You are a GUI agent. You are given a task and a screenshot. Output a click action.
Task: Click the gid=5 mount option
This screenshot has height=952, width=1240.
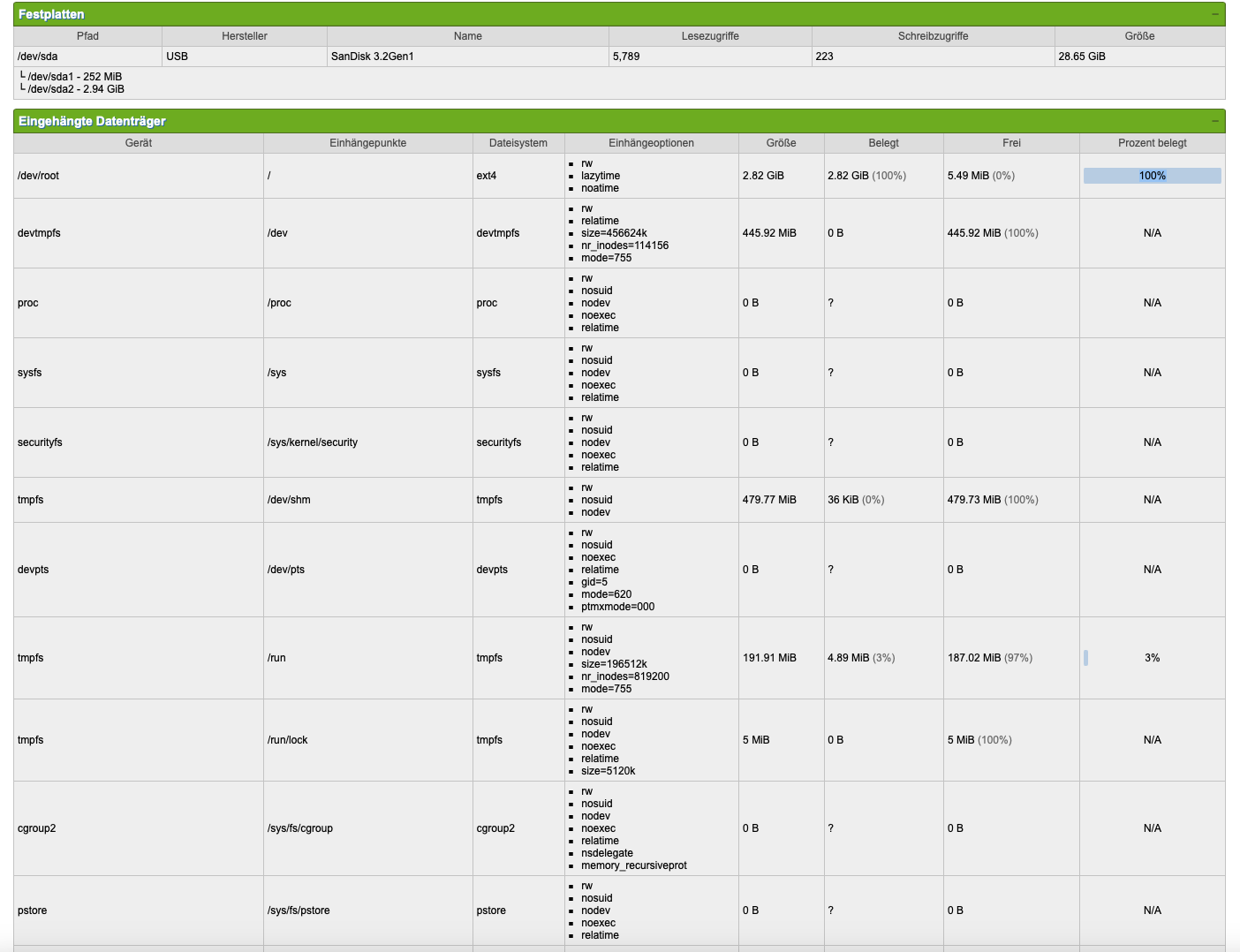click(x=594, y=582)
